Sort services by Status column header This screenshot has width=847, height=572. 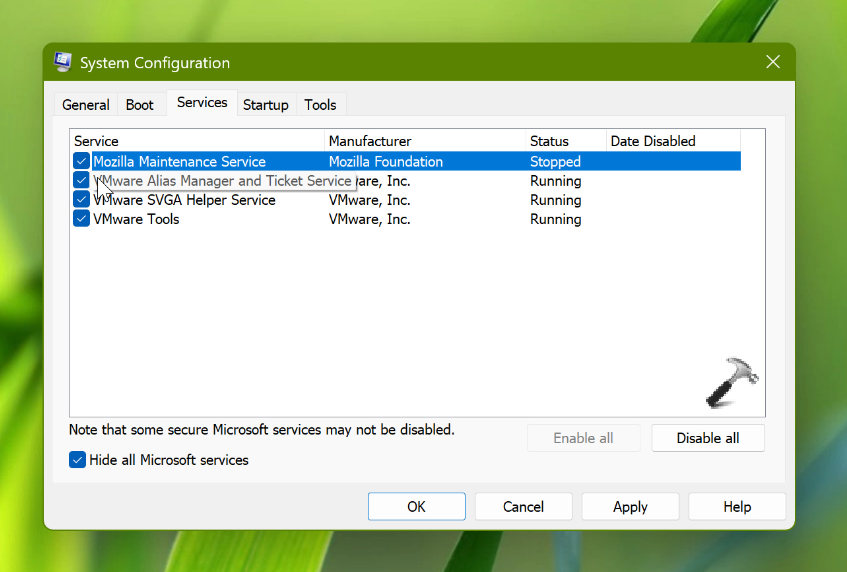565,141
